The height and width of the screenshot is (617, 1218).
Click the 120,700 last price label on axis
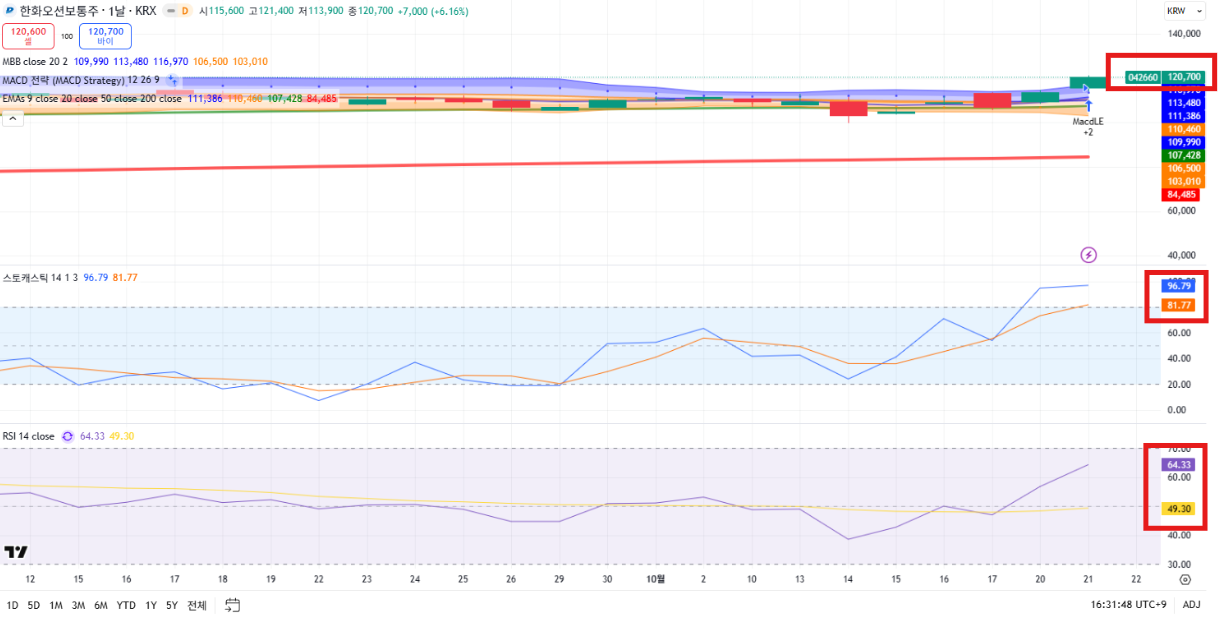(1184, 77)
